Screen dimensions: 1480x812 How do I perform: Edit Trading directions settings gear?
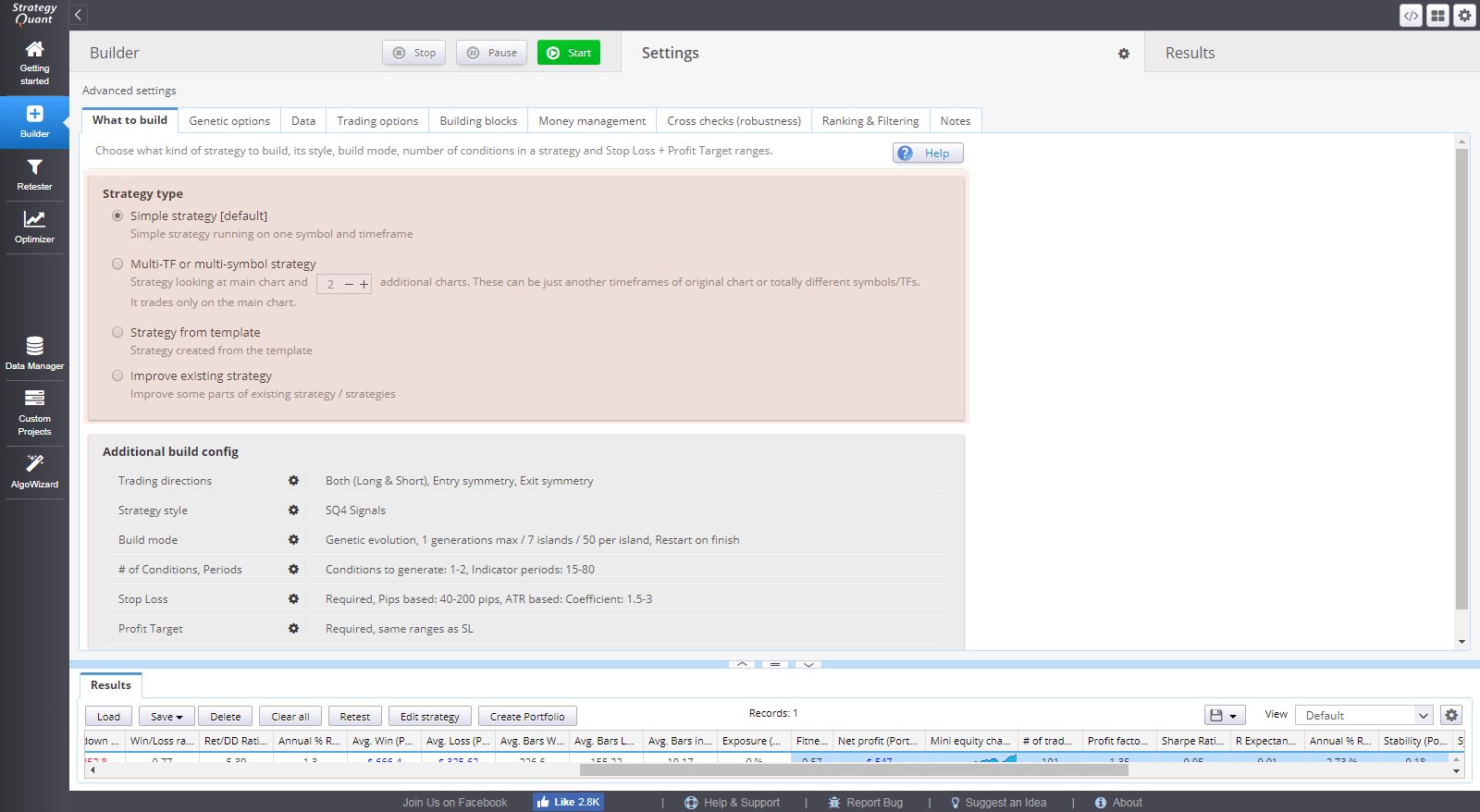click(293, 481)
